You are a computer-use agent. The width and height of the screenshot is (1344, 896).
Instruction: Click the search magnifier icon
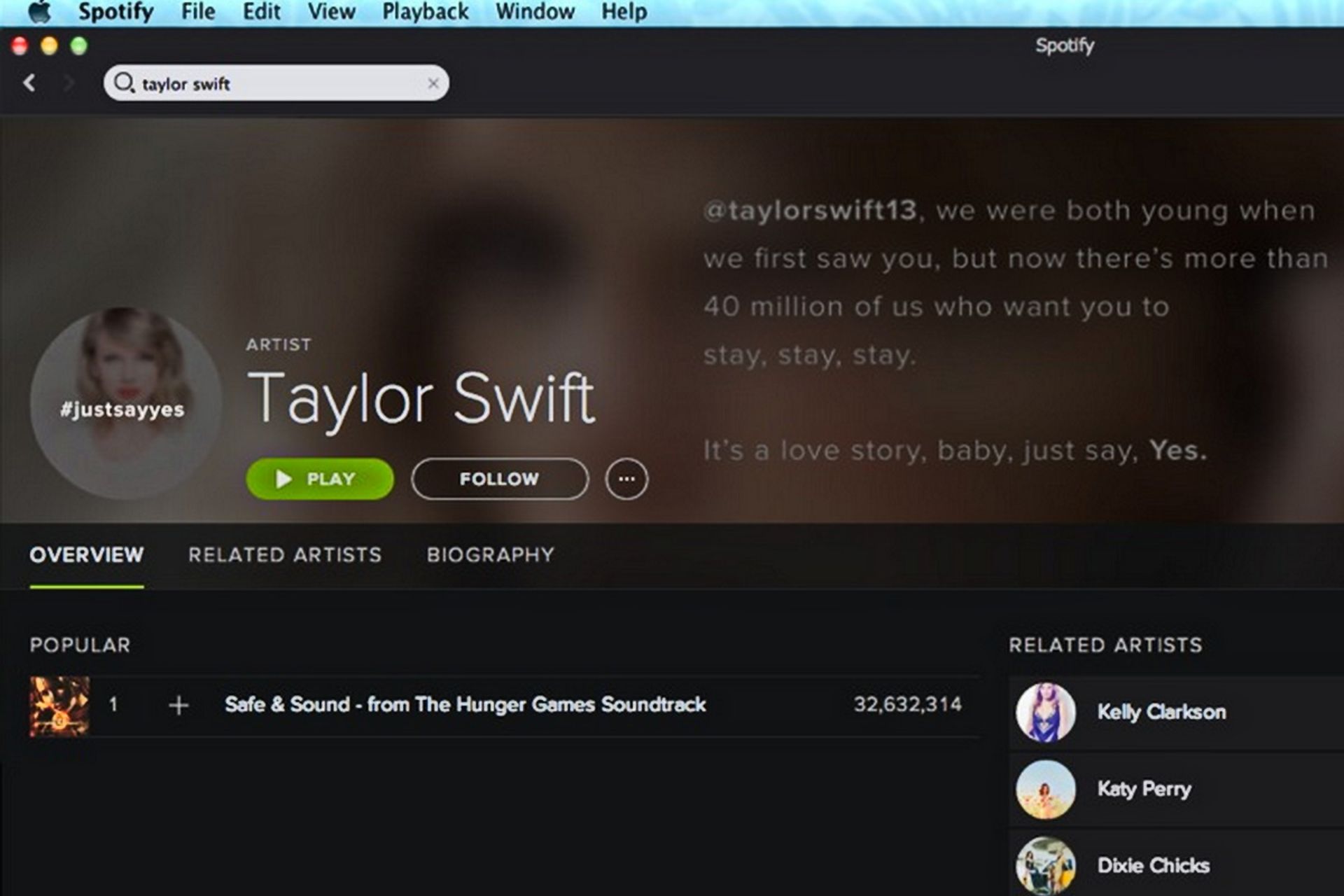(x=123, y=83)
